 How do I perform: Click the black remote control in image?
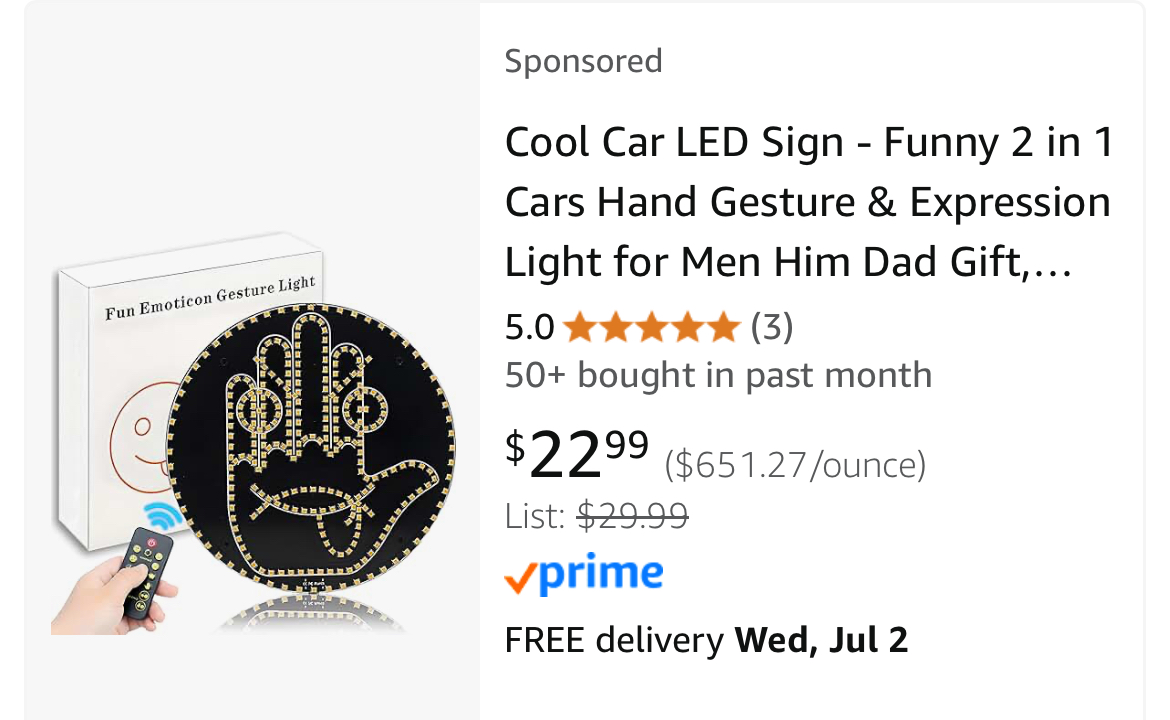click(x=148, y=572)
